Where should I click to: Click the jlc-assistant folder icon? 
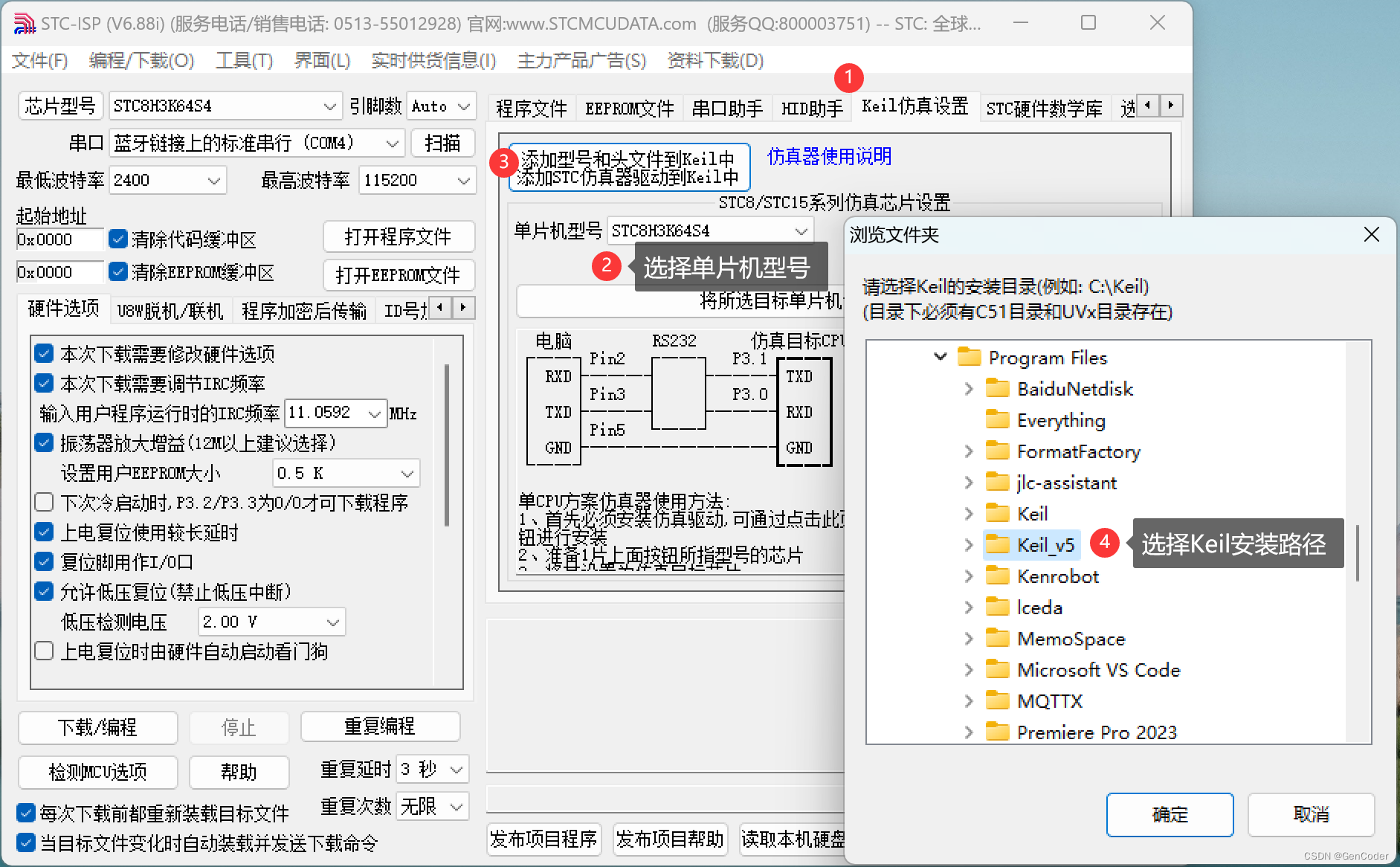(x=997, y=483)
